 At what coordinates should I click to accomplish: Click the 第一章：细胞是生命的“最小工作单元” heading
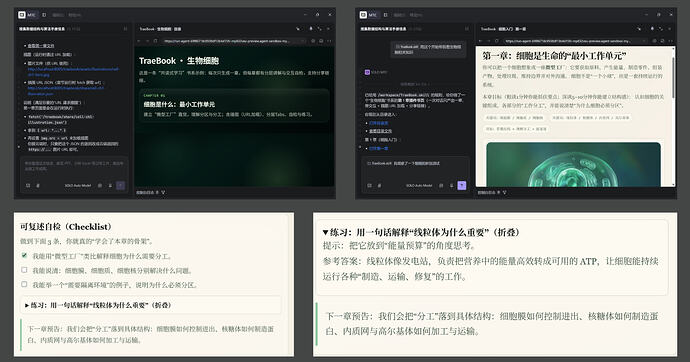554,55
